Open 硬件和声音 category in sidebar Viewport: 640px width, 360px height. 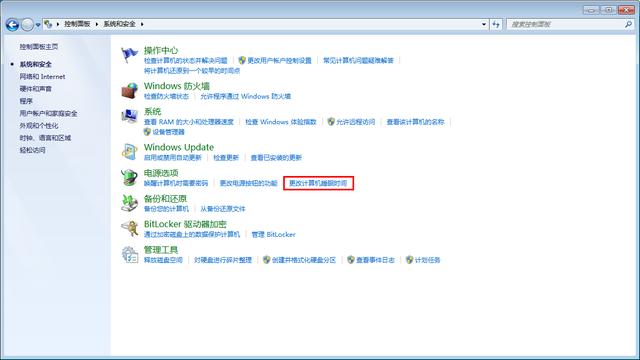(x=36, y=89)
